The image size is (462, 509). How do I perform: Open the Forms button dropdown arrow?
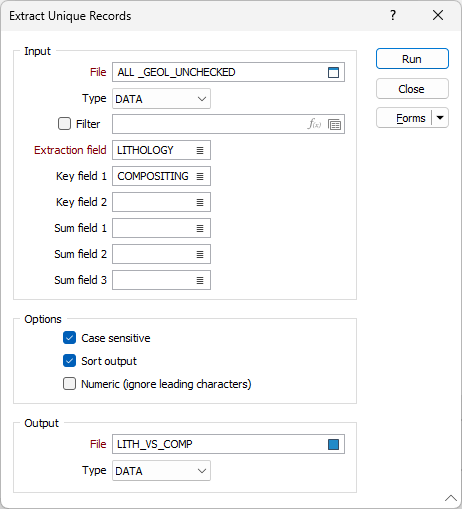pos(440,118)
